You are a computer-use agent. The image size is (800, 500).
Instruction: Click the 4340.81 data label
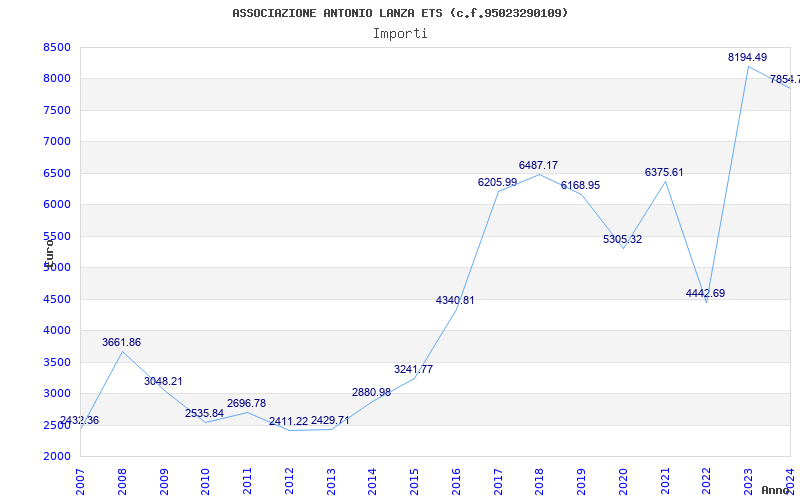pos(455,300)
